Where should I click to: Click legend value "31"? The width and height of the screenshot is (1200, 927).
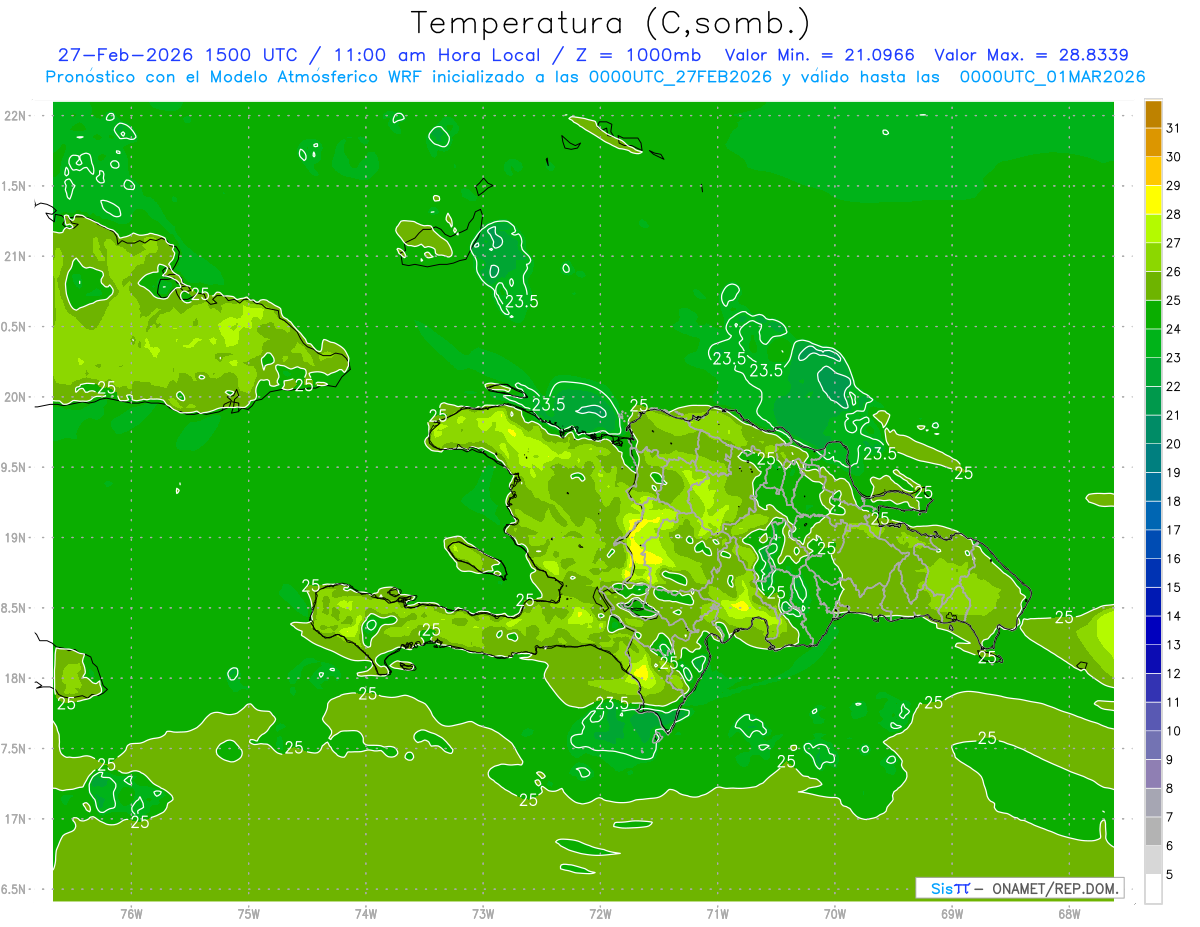click(1174, 128)
